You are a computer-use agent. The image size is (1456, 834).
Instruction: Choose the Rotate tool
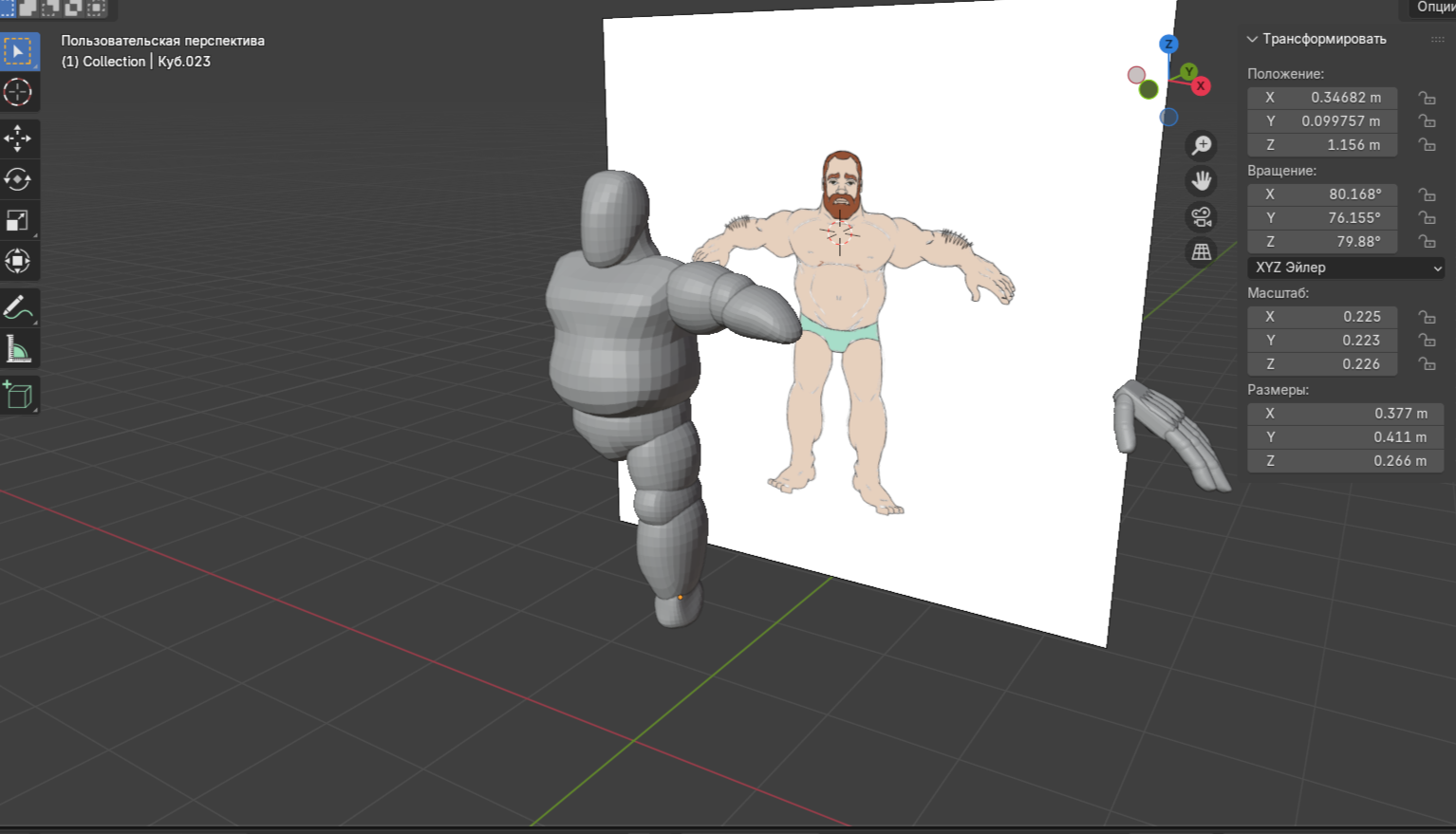18,179
